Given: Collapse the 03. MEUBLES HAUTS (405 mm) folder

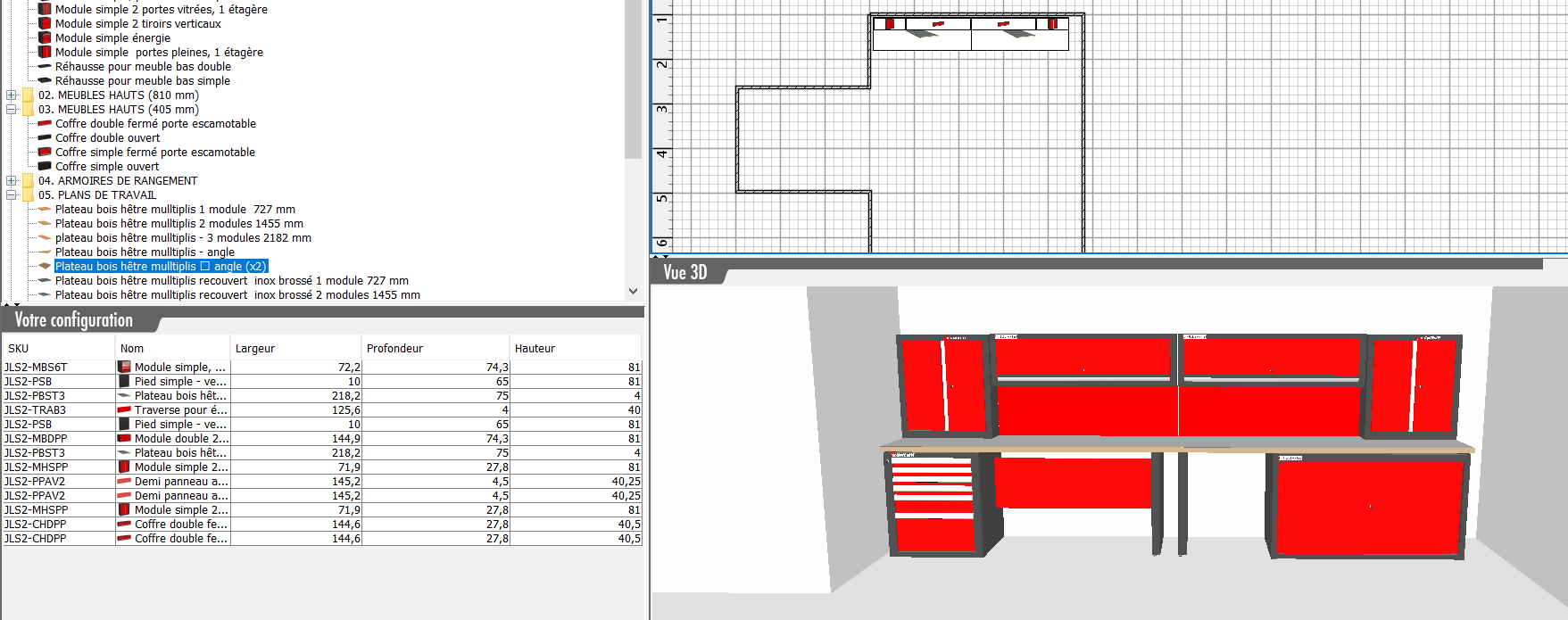Looking at the screenshot, I should coord(12,109).
